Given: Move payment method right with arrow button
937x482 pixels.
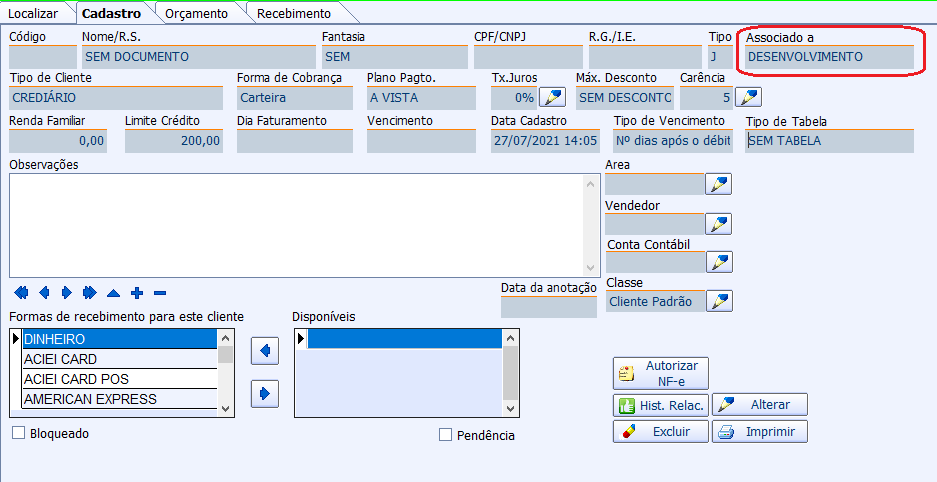Looking at the screenshot, I should pyautogui.click(x=264, y=394).
